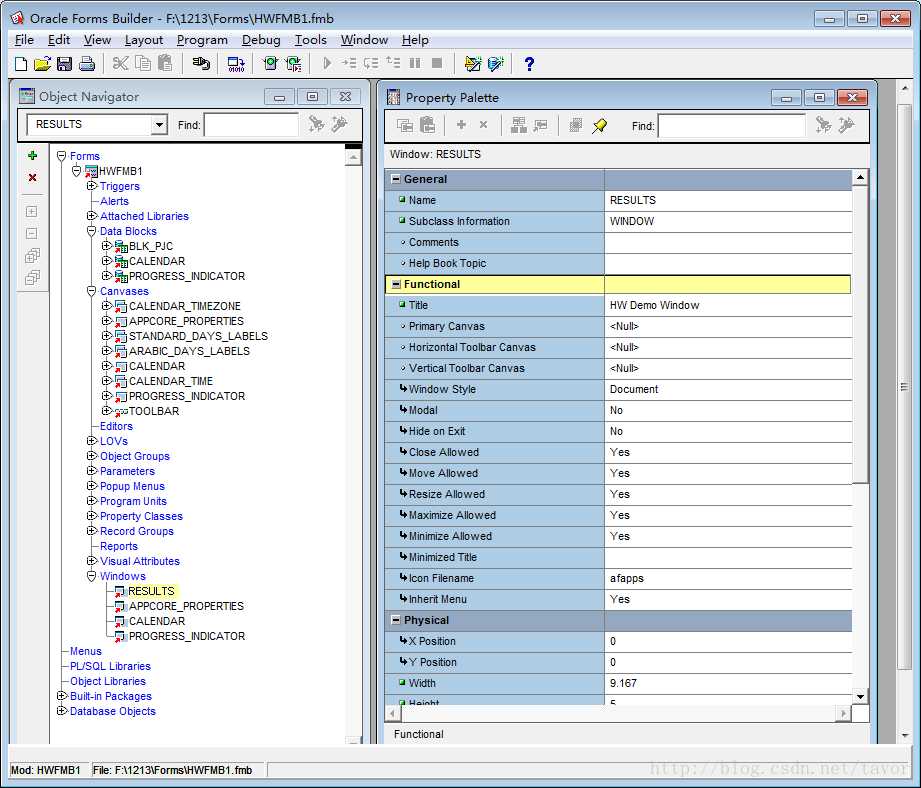Screen dimensions: 921x788
Task: Click the Cut scissors toolbar icon
Action: 120,63
